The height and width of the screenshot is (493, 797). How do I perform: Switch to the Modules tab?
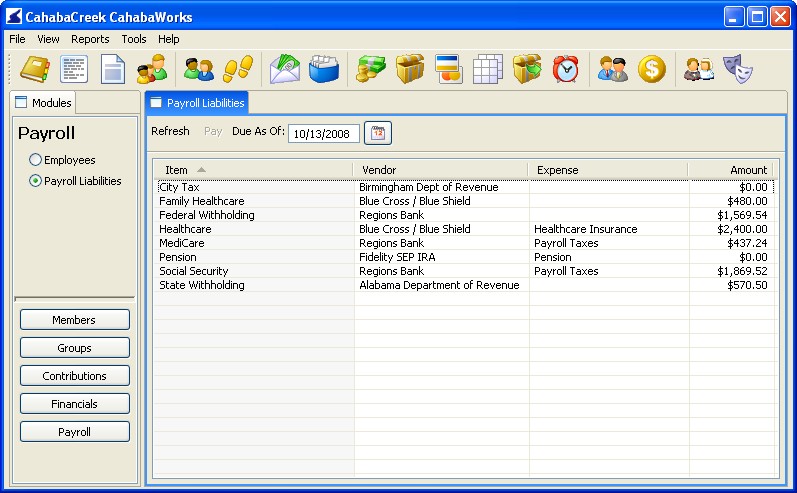43,103
